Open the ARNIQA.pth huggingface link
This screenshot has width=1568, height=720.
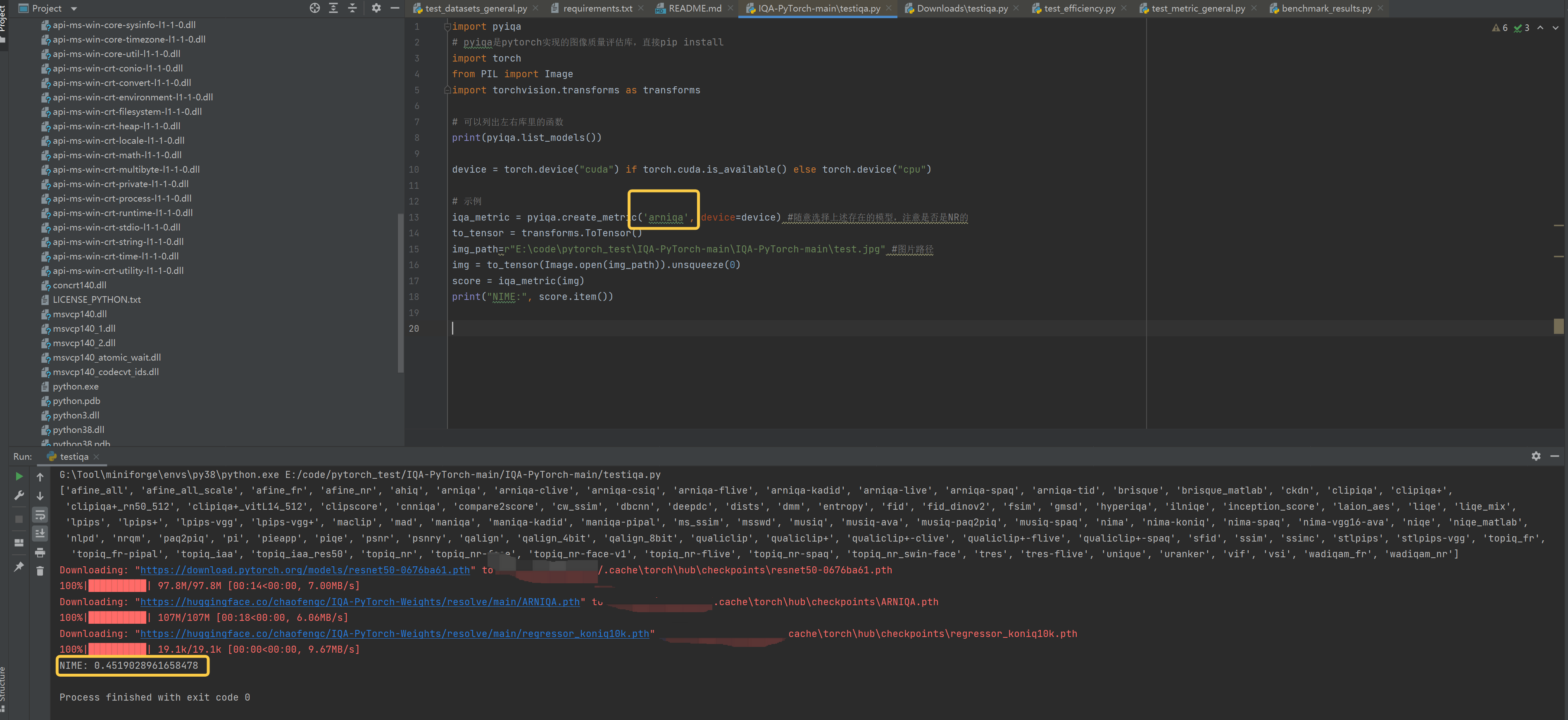pos(360,602)
